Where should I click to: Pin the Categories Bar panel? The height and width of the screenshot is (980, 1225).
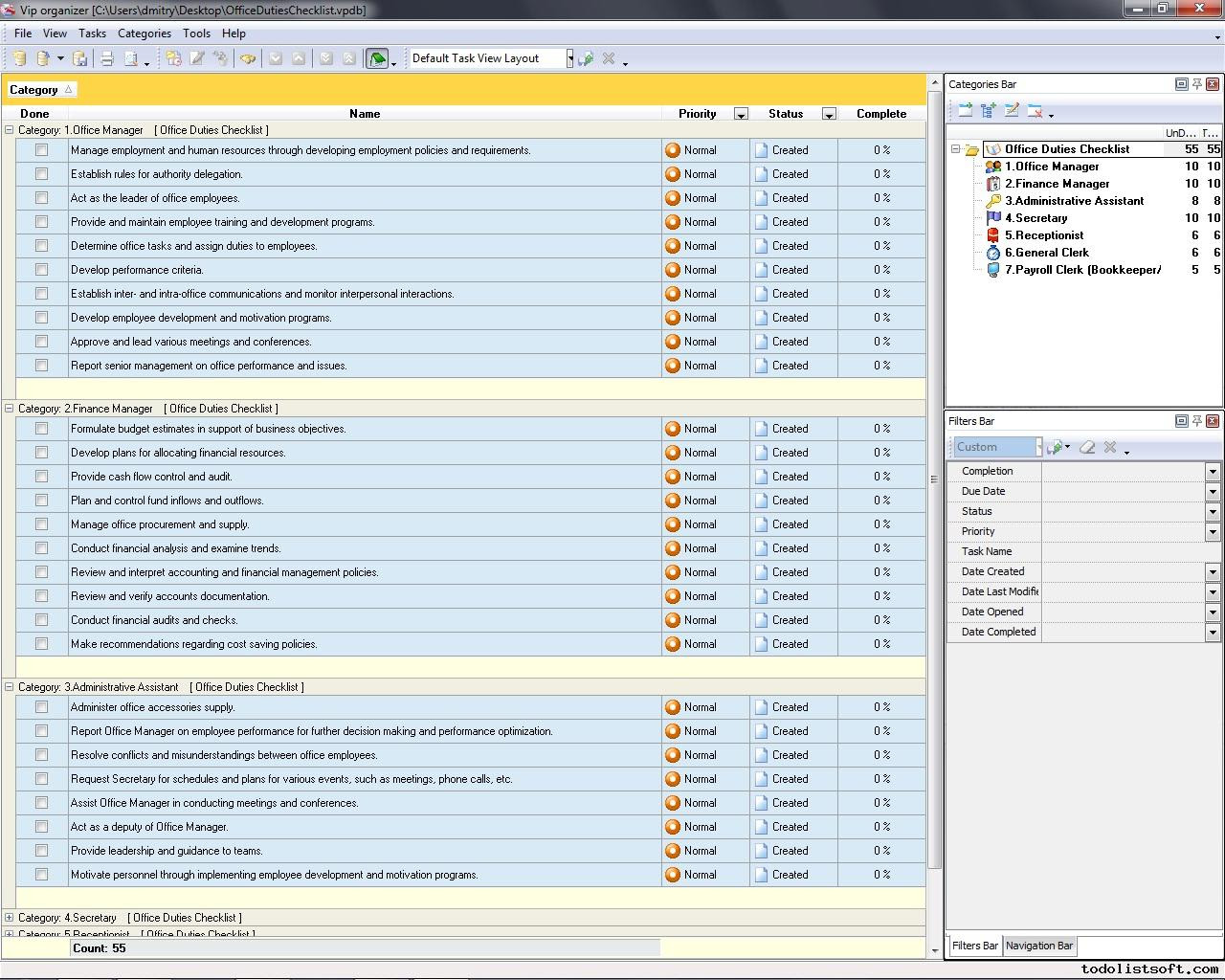(1196, 84)
